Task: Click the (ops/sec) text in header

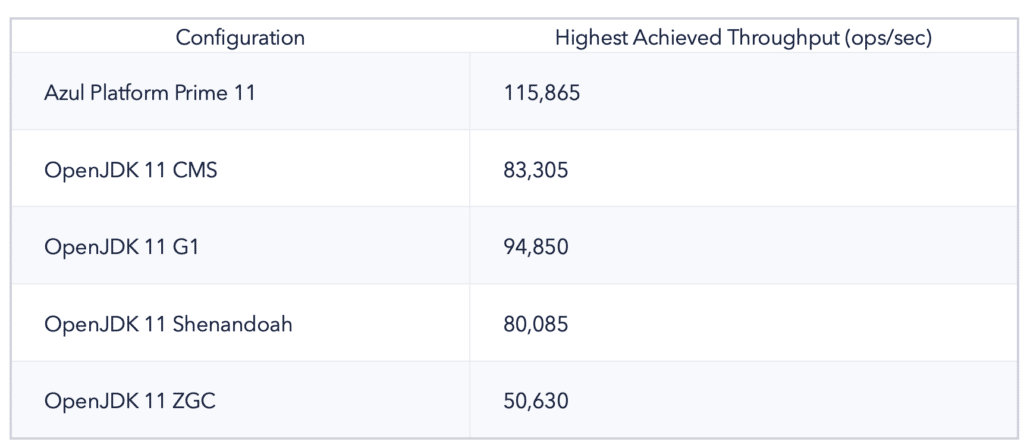Action: (x=887, y=38)
